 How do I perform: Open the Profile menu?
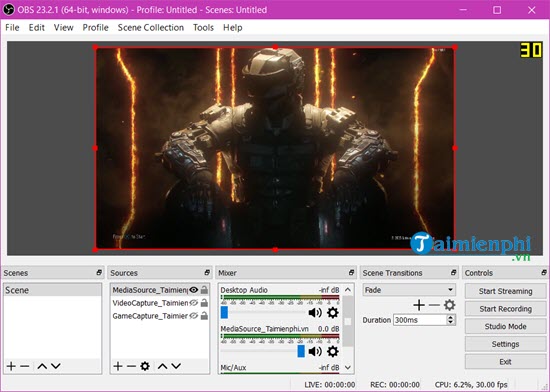[x=95, y=27]
